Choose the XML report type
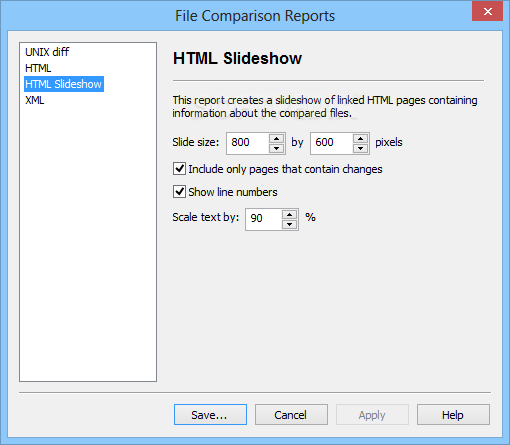This screenshot has width=510, height=445. [35, 100]
